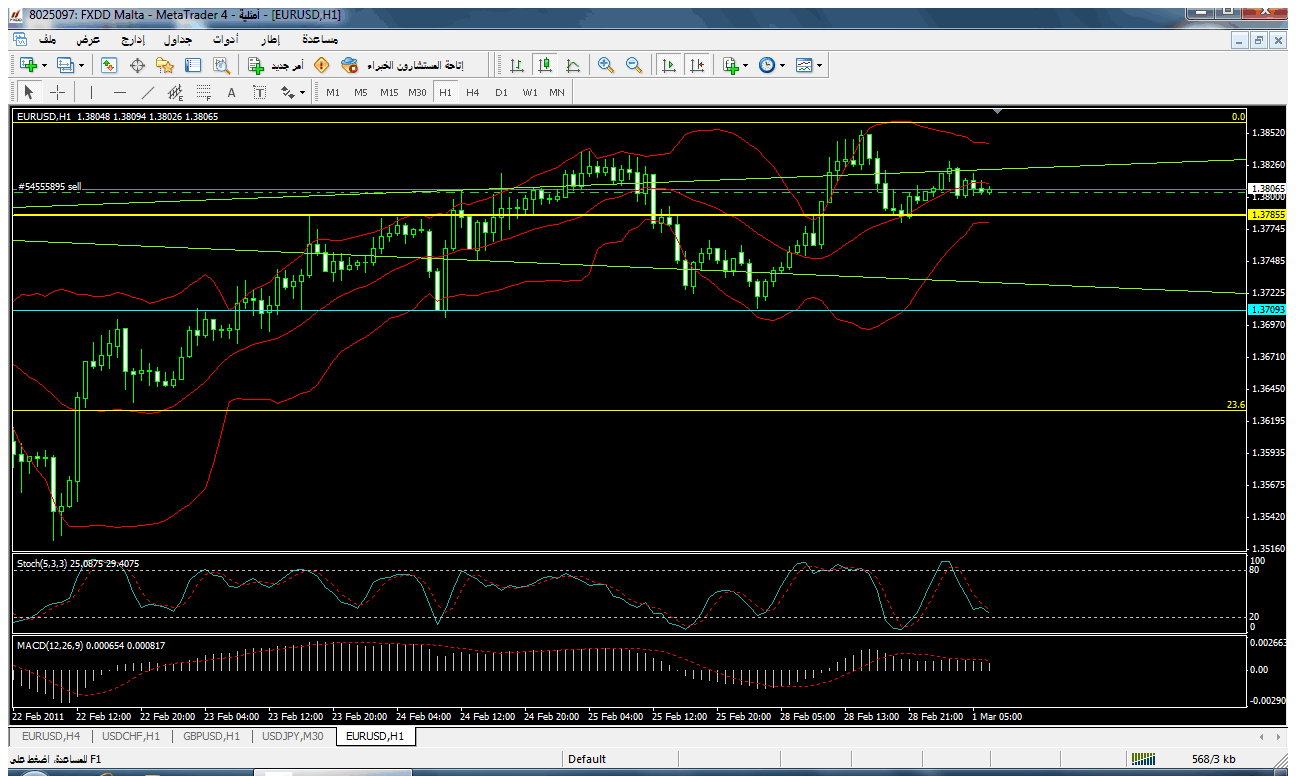The width and height of the screenshot is (1296, 776).
Task: Select the Crosshair tool
Action: (58, 92)
